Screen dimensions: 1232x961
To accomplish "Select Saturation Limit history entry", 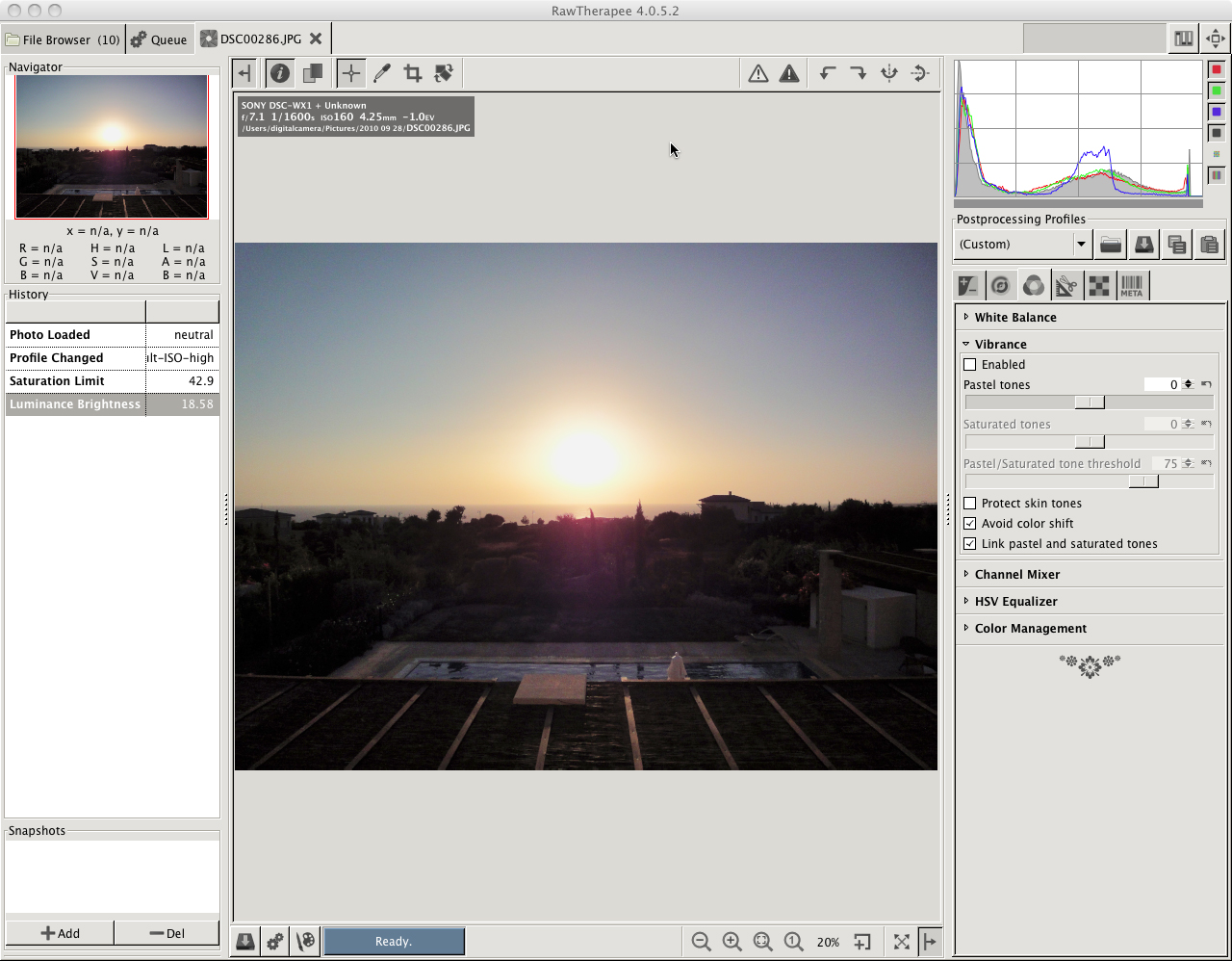I will (113, 381).
